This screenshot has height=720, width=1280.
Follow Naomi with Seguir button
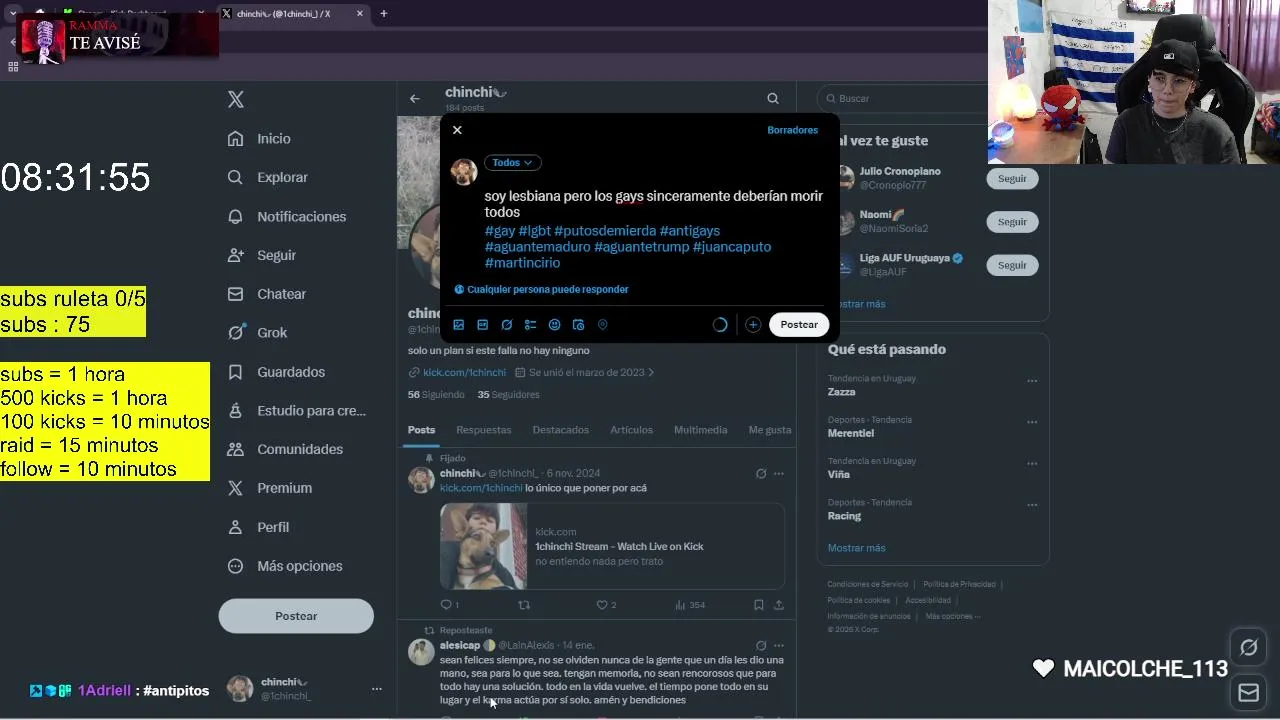[x=1012, y=222]
